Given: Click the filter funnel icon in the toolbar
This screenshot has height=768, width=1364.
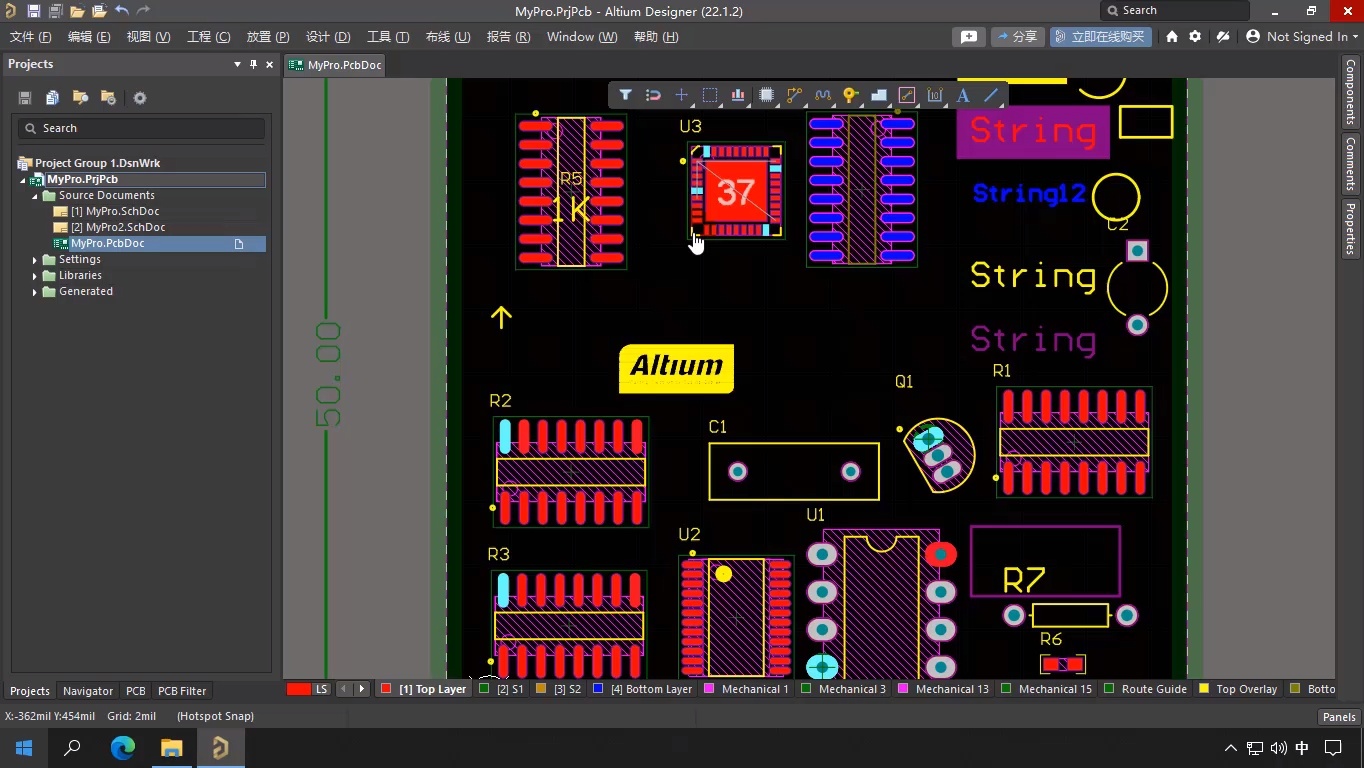Looking at the screenshot, I should coord(626,95).
